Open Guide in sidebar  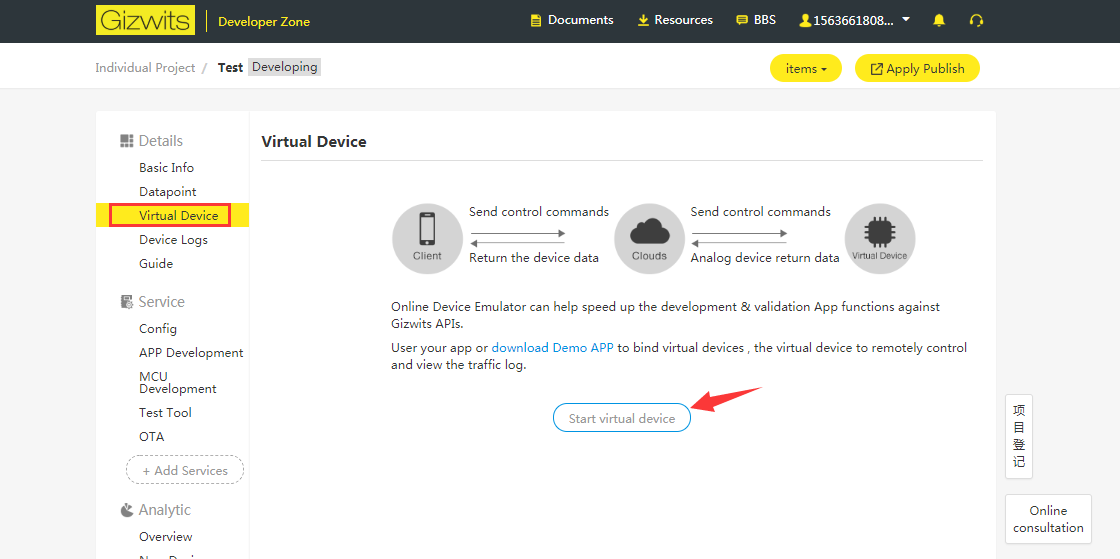click(x=156, y=263)
